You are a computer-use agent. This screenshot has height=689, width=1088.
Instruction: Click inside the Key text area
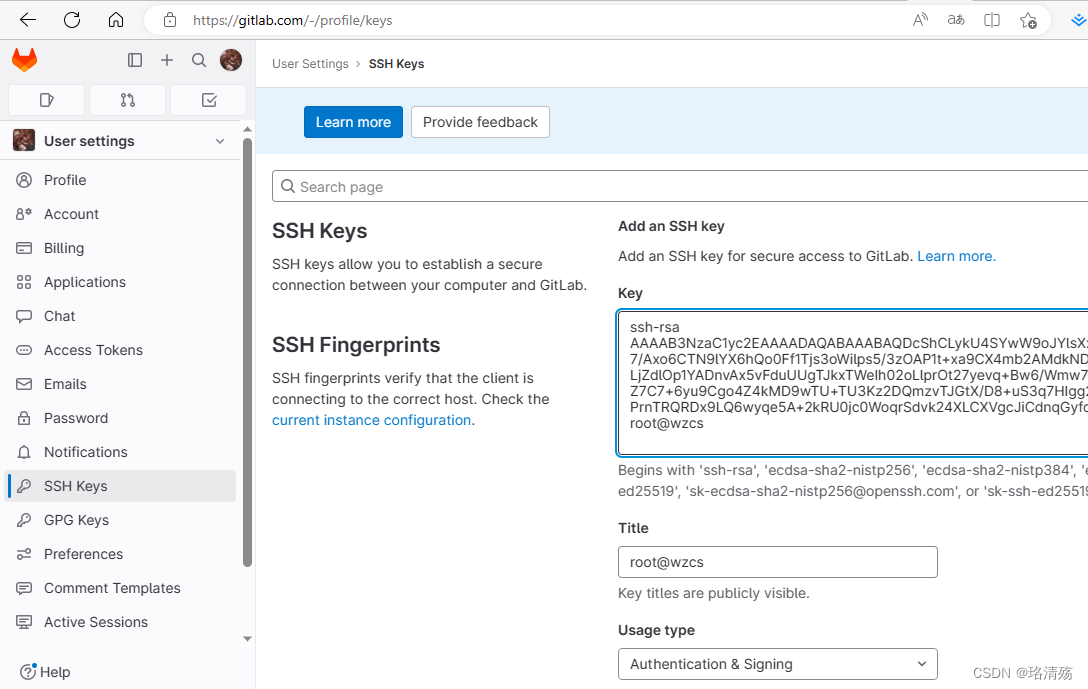[x=852, y=383]
